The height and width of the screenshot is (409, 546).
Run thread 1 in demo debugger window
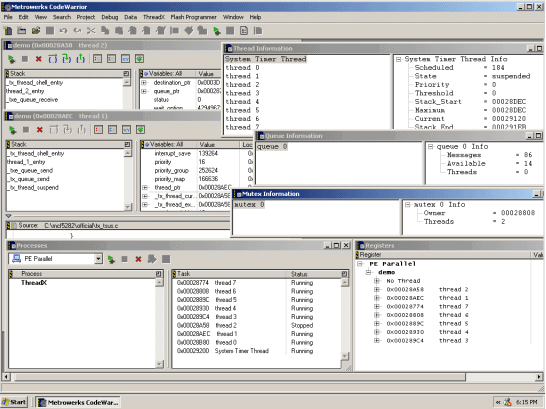(13, 130)
